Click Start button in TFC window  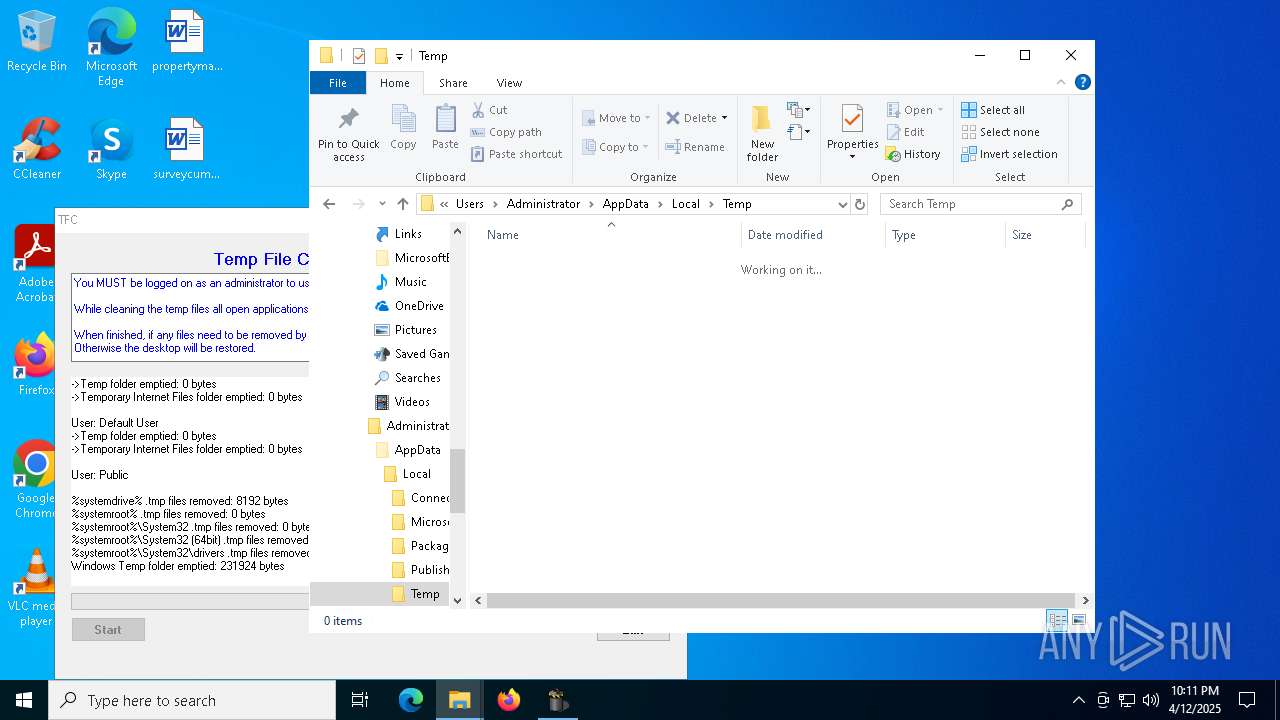tap(108, 630)
